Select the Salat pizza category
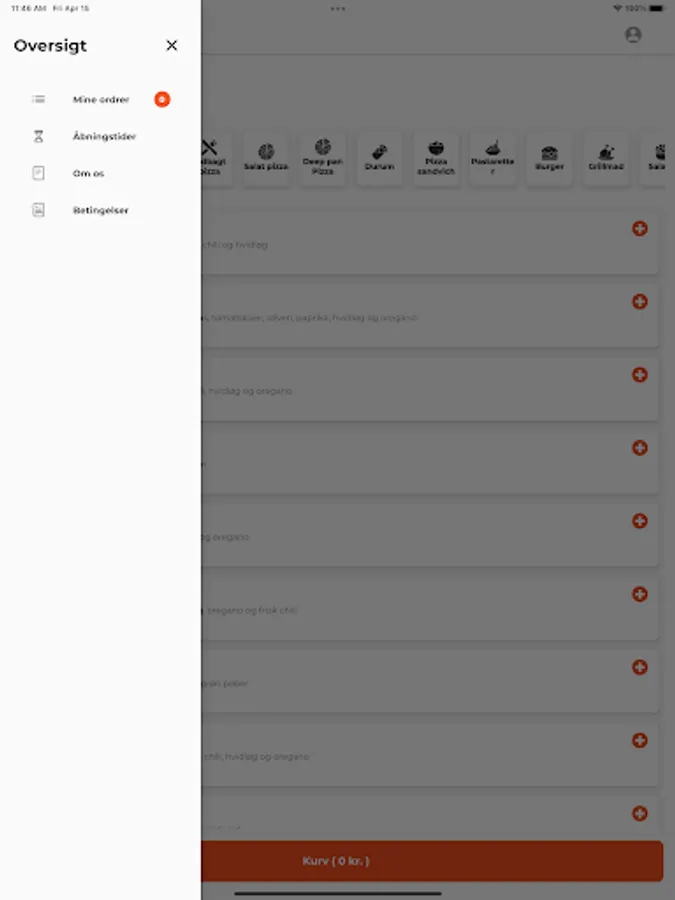This screenshot has height=900, width=675. point(266,158)
